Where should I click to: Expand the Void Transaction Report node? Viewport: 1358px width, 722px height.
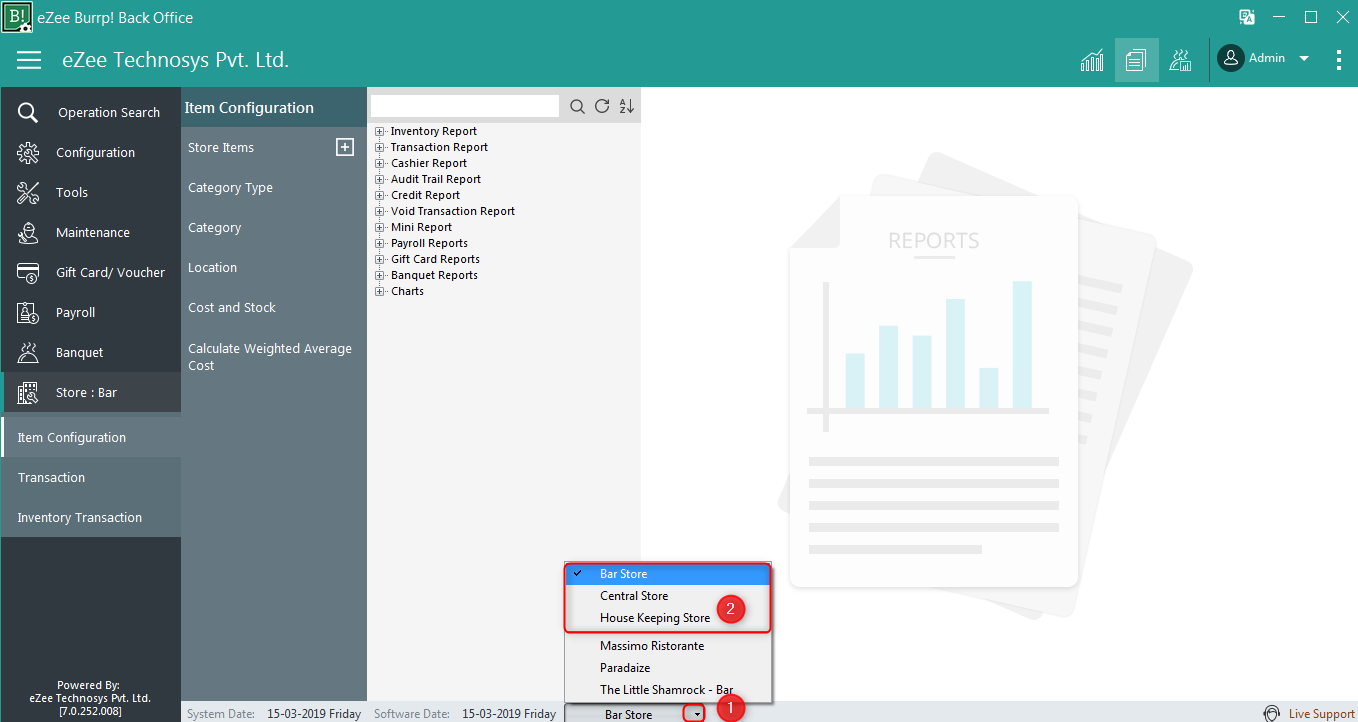pos(380,211)
